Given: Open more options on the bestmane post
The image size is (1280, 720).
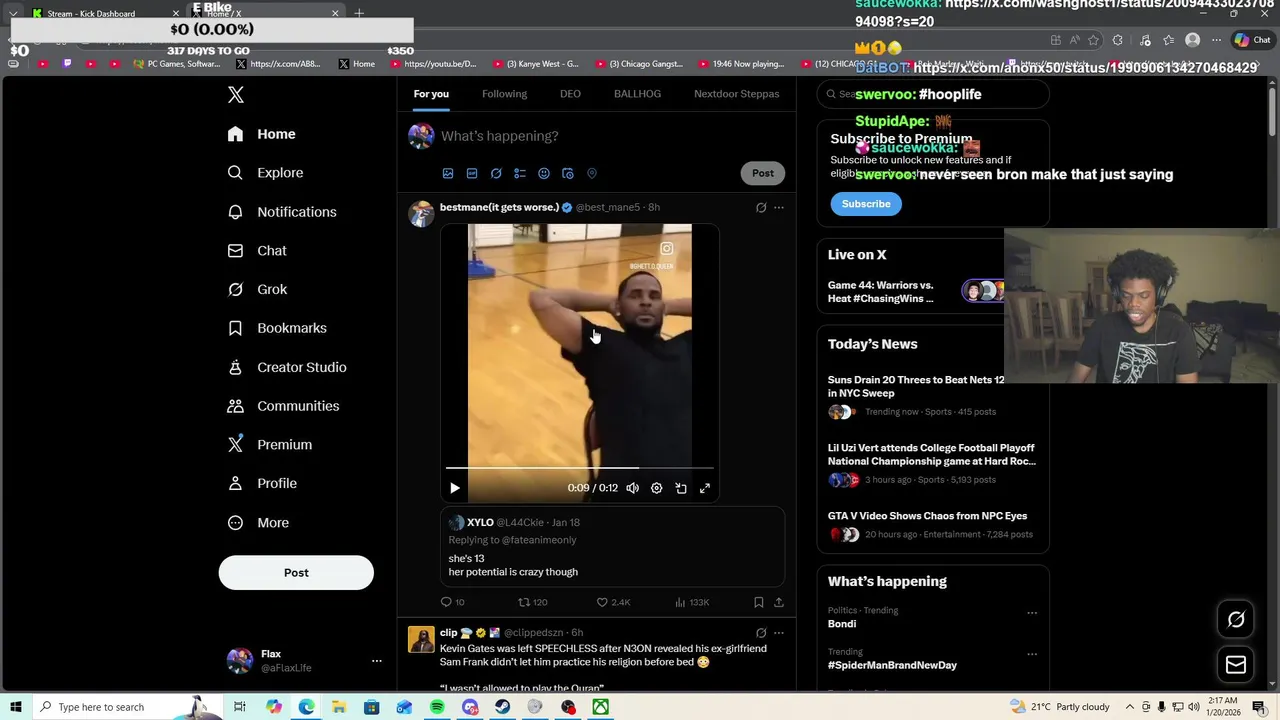Looking at the screenshot, I should (x=779, y=208).
